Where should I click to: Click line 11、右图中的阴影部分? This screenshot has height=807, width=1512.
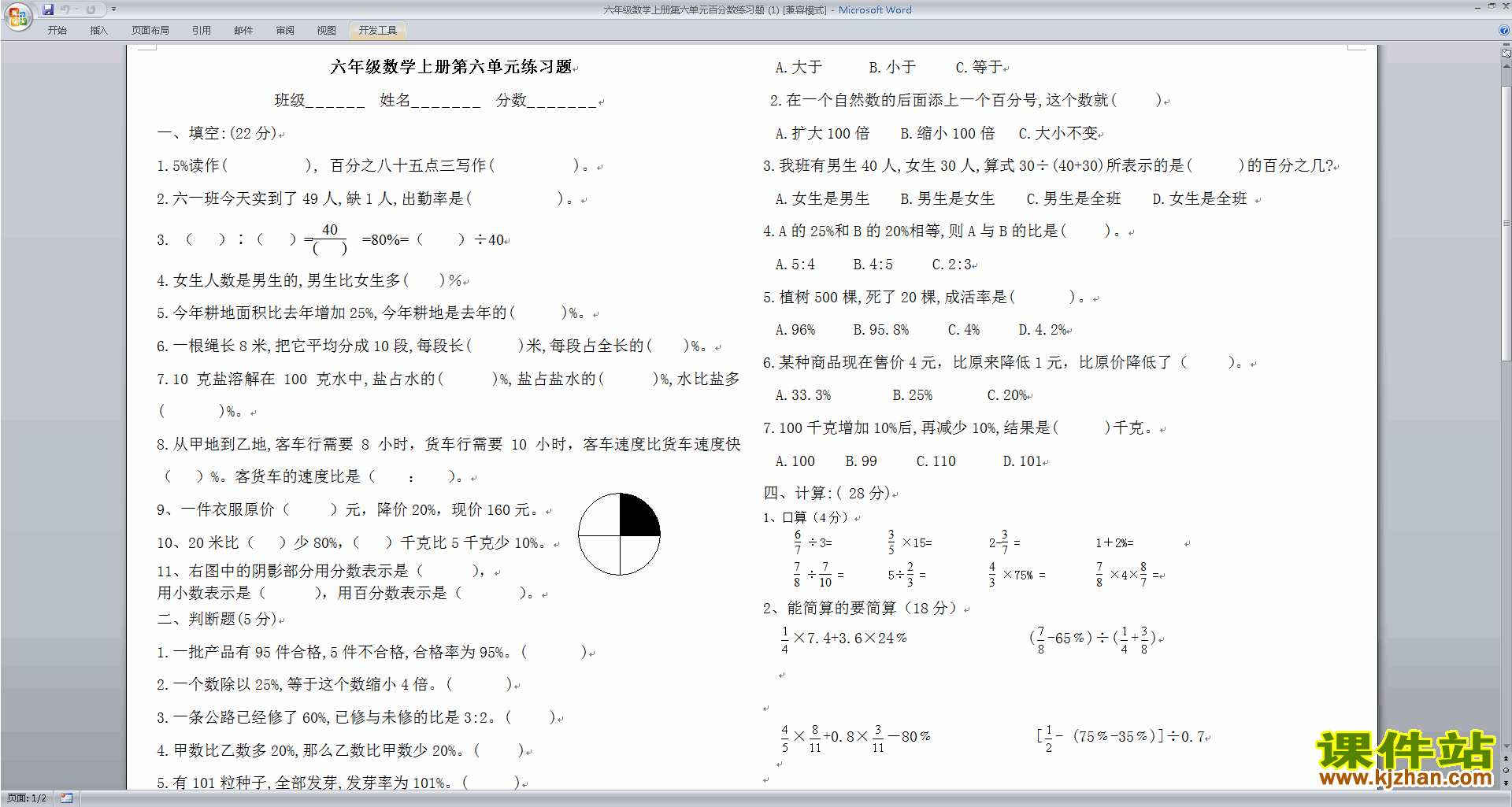point(321,571)
